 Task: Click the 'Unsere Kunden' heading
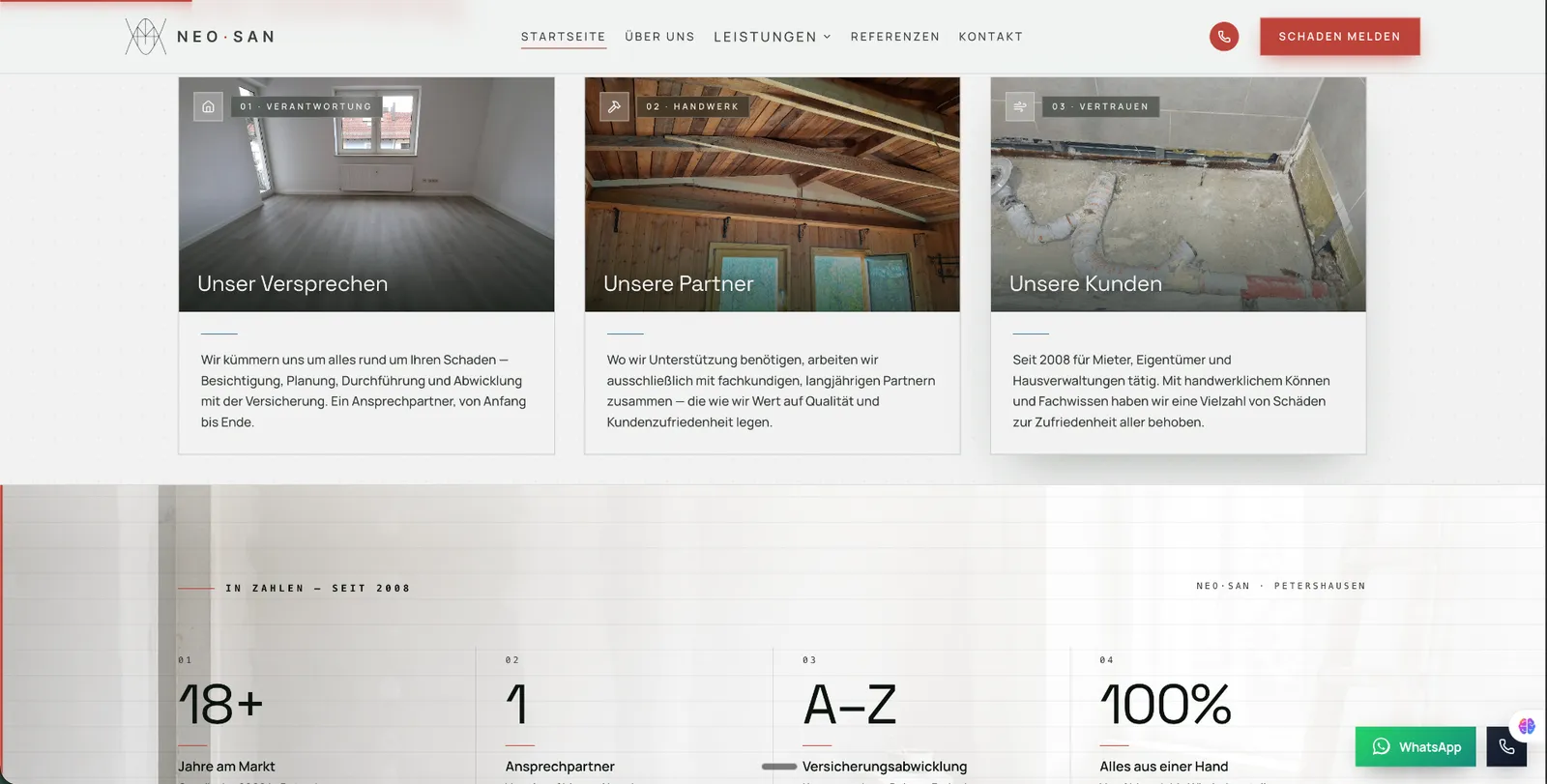pyautogui.click(x=1086, y=283)
